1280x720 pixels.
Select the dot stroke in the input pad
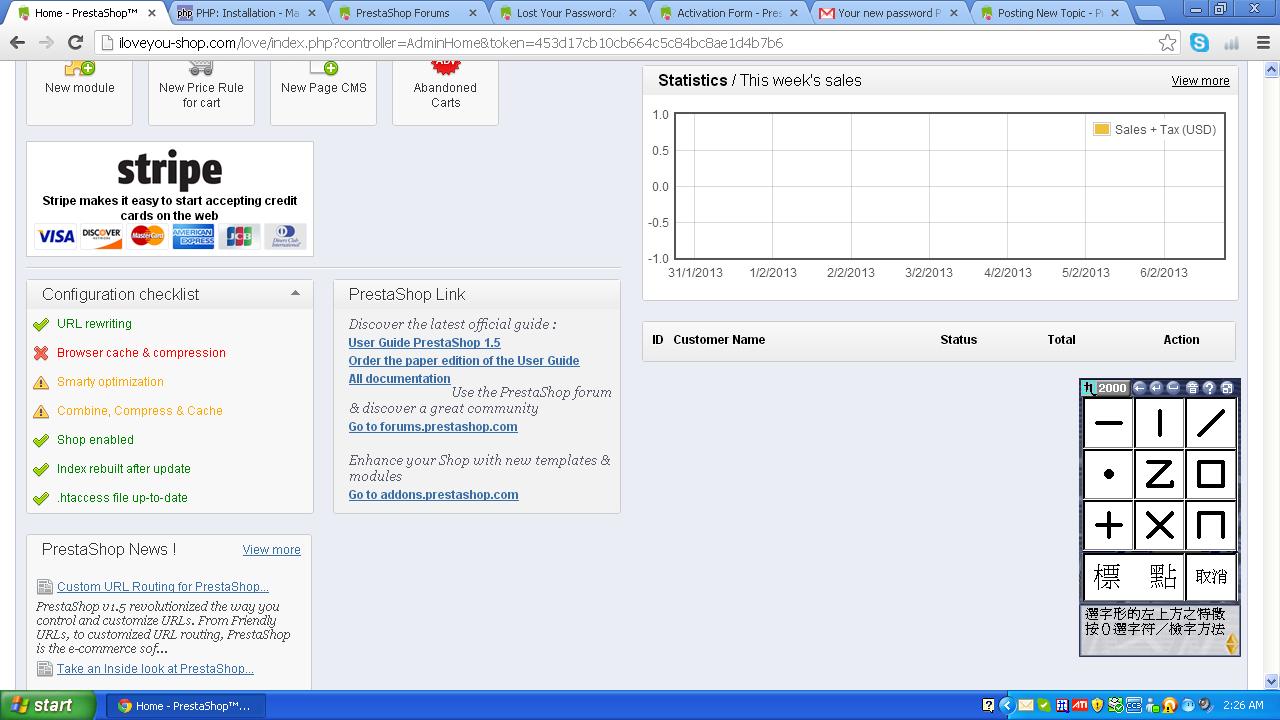(1108, 474)
